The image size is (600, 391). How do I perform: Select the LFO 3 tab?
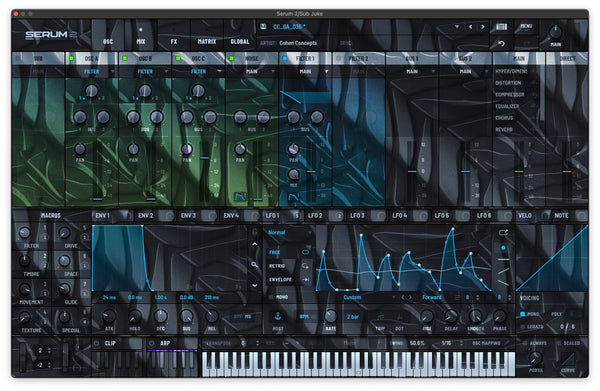[357, 216]
